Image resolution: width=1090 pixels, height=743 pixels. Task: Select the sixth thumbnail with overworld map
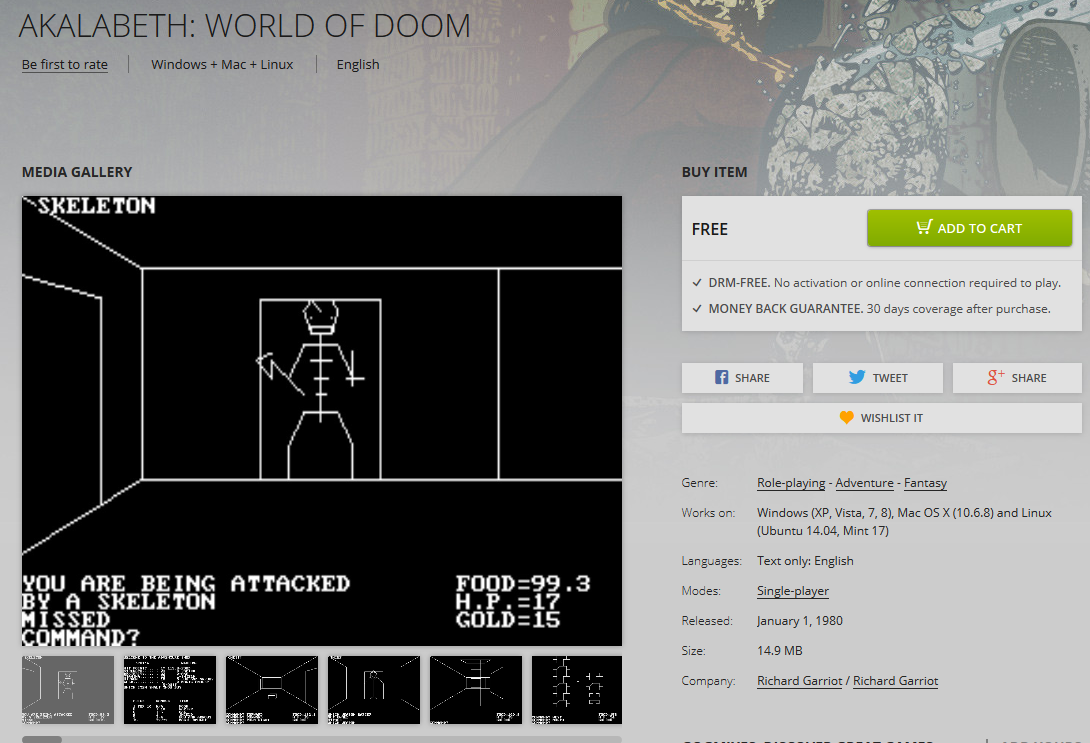point(577,690)
